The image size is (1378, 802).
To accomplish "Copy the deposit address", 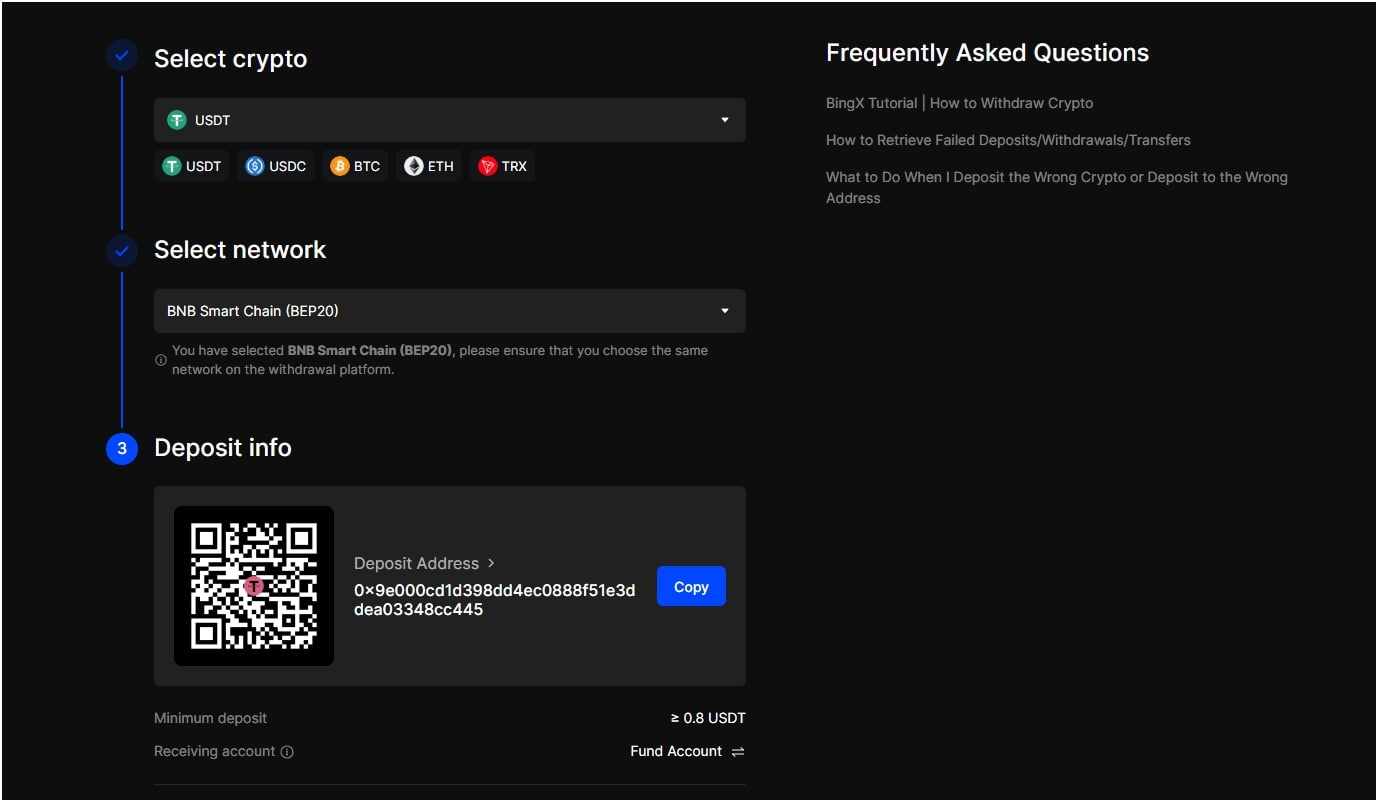I will (x=691, y=587).
